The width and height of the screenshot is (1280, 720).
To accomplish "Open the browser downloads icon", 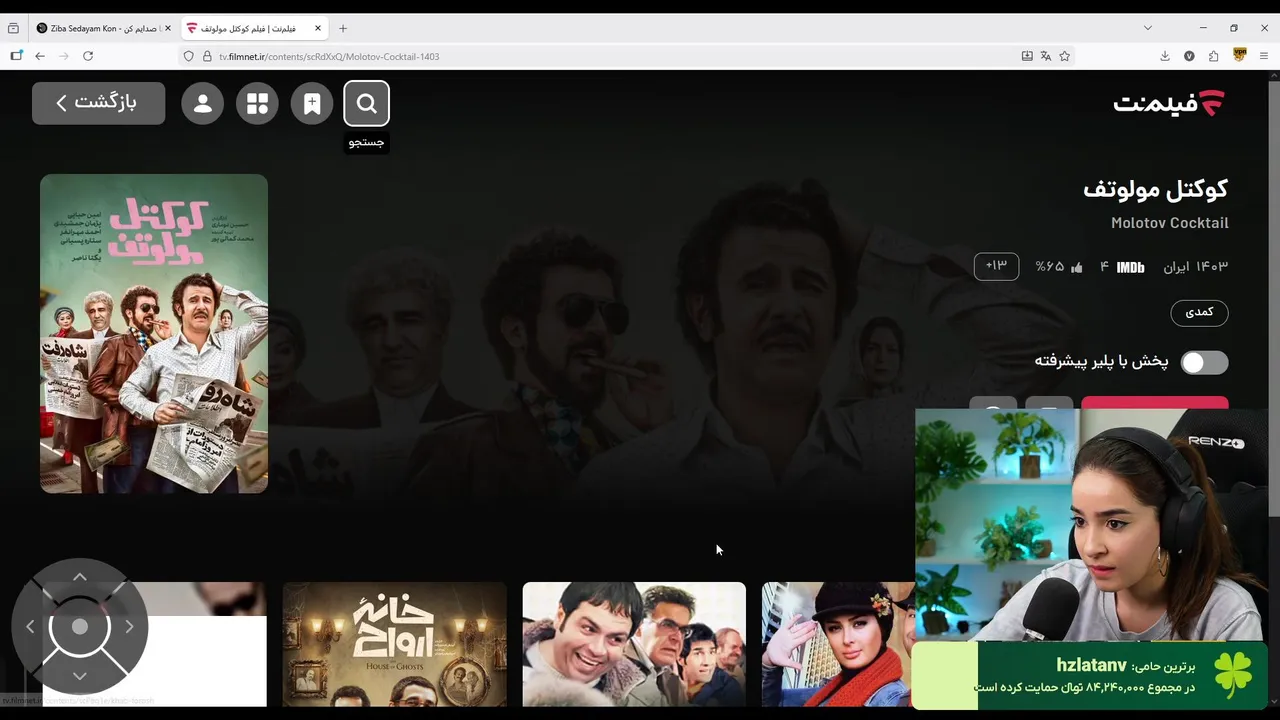I will point(1165,56).
